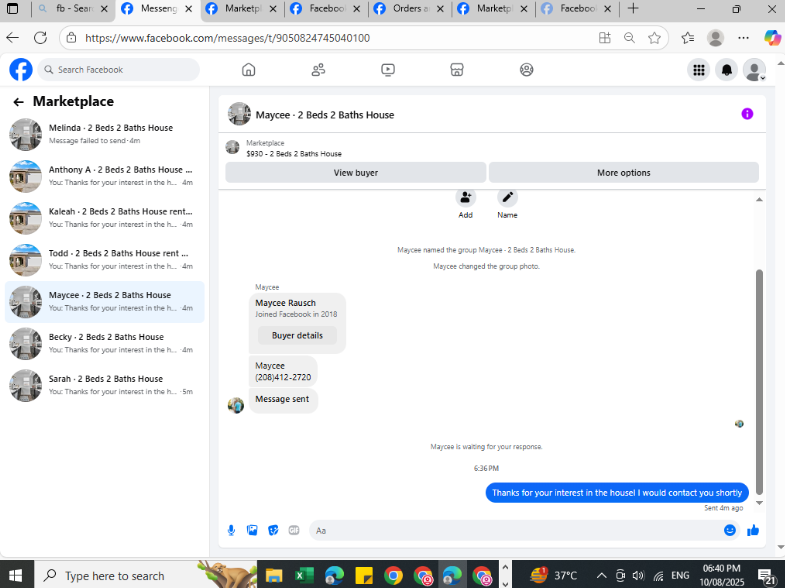Click the Name pencil edit icon
Image resolution: width=785 pixels, height=588 pixels.
tap(507, 197)
